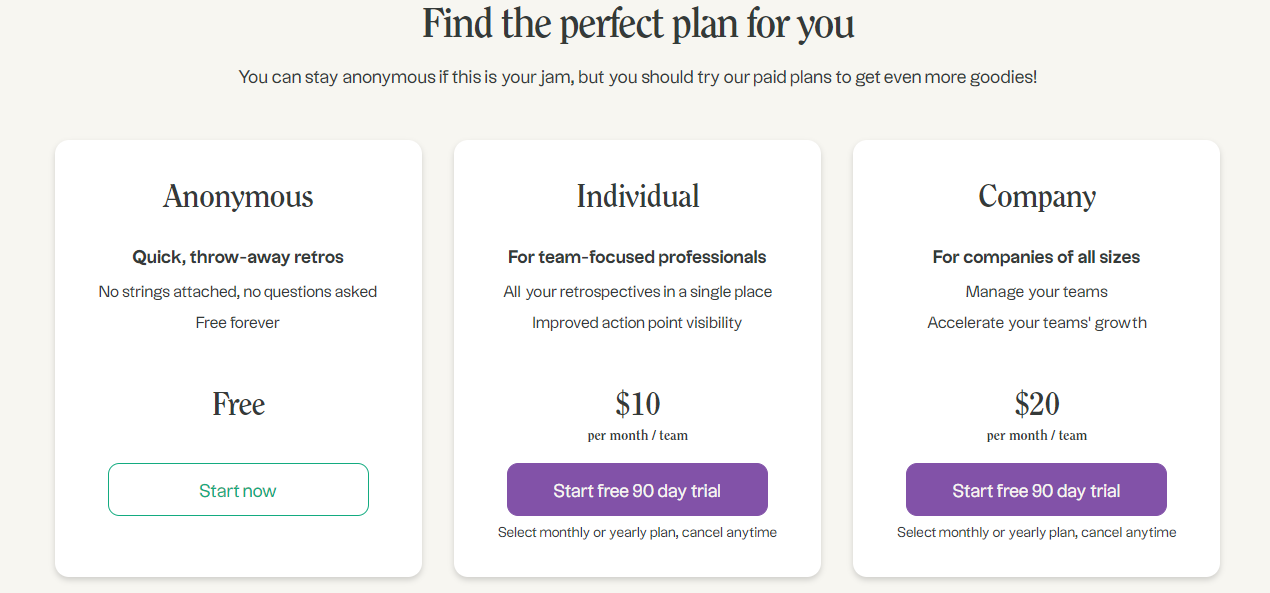Click "Accelerate your teams' growth" feature
The height and width of the screenshot is (593, 1270).
click(1036, 323)
